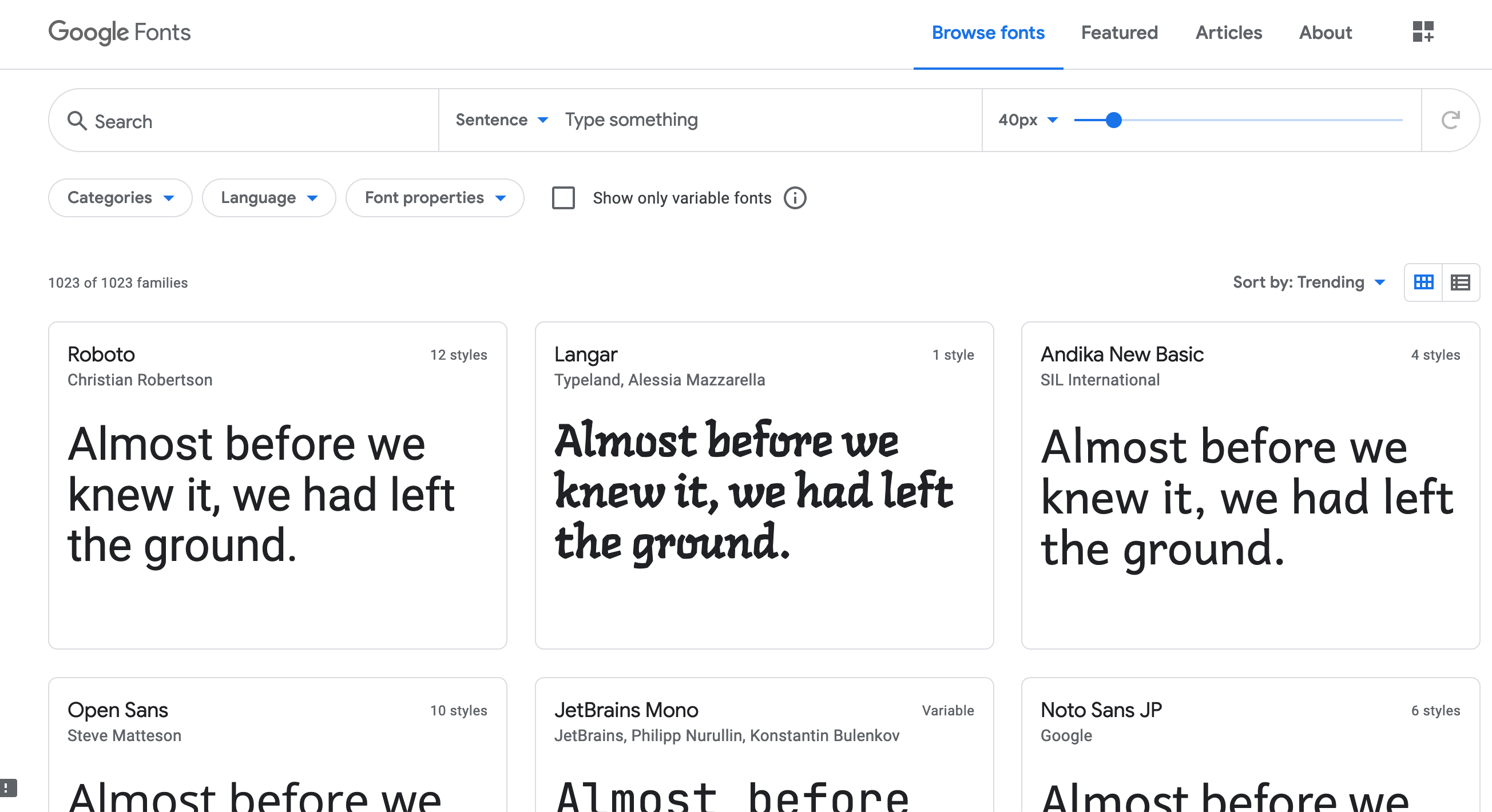This screenshot has height=812, width=1492.
Task: Click Roboto's 12 styles label
Action: pyautogui.click(x=458, y=355)
